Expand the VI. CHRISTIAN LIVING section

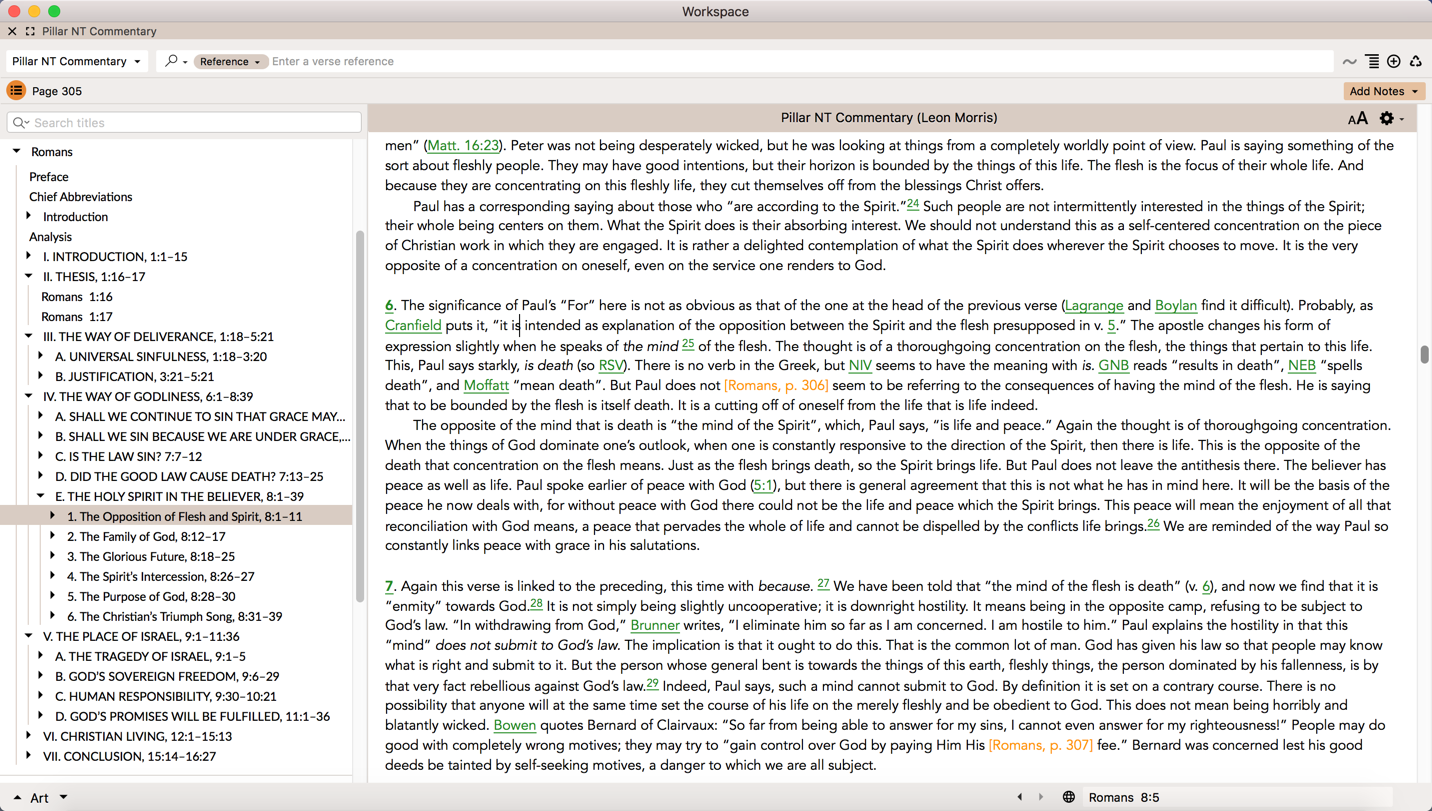click(29, 736)
